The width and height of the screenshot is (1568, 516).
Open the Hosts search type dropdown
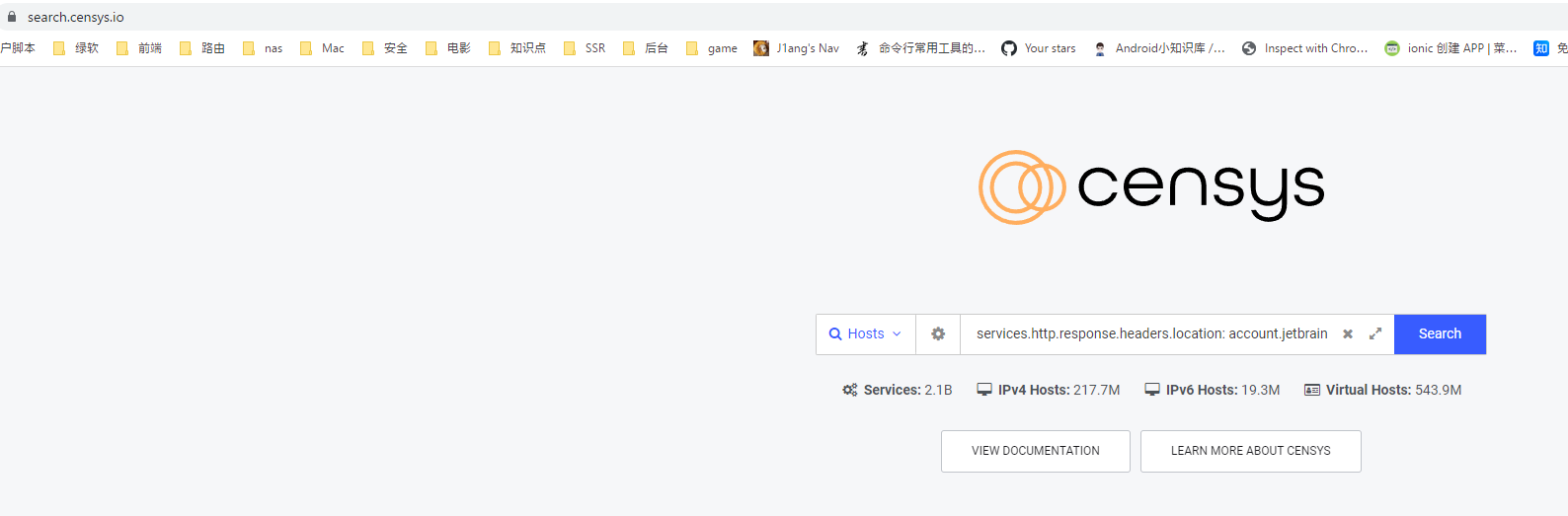pos(866,334)
